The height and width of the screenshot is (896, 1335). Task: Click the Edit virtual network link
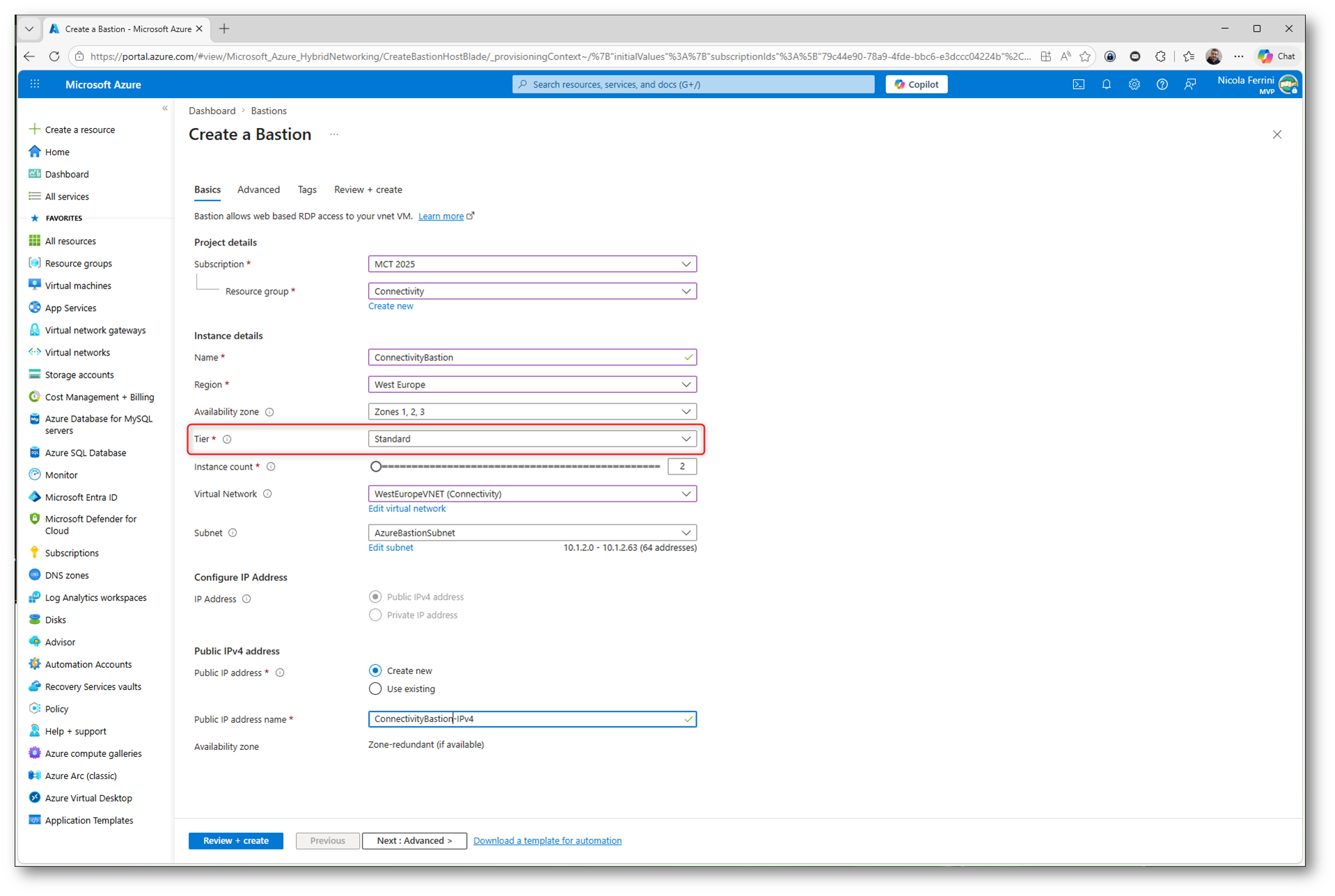[406, 509]
